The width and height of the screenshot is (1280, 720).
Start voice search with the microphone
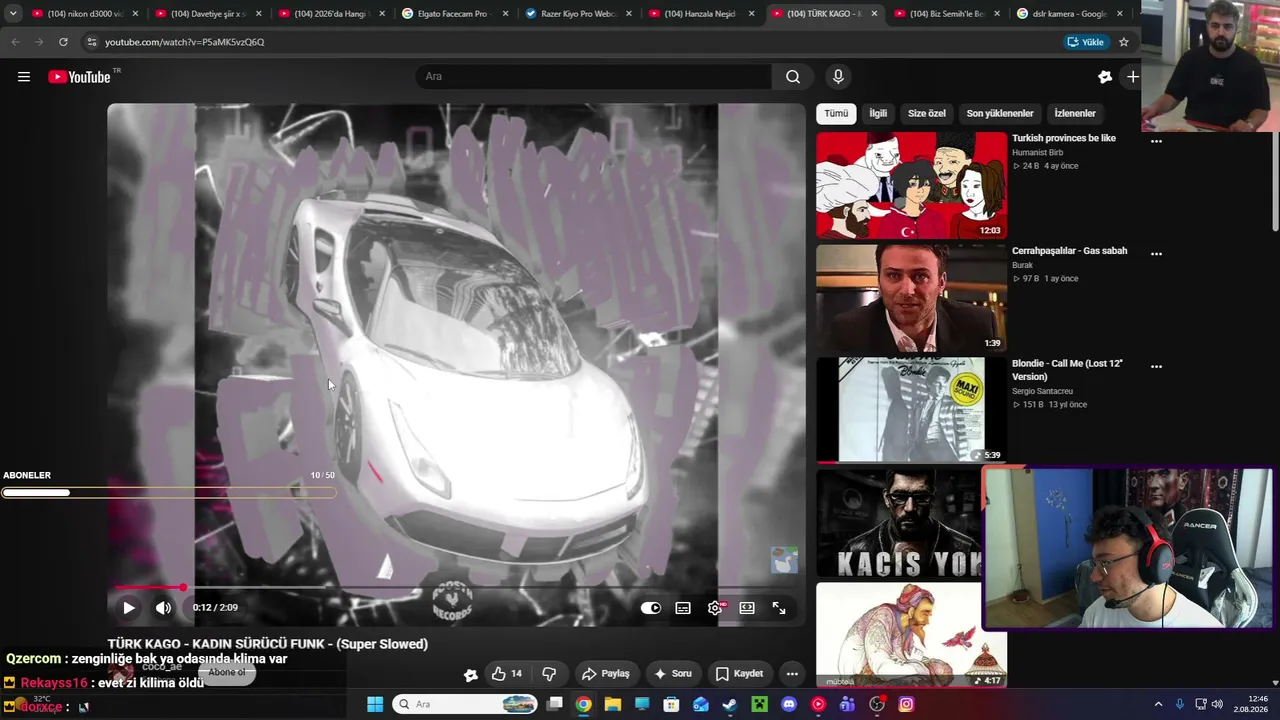[838, 77]
